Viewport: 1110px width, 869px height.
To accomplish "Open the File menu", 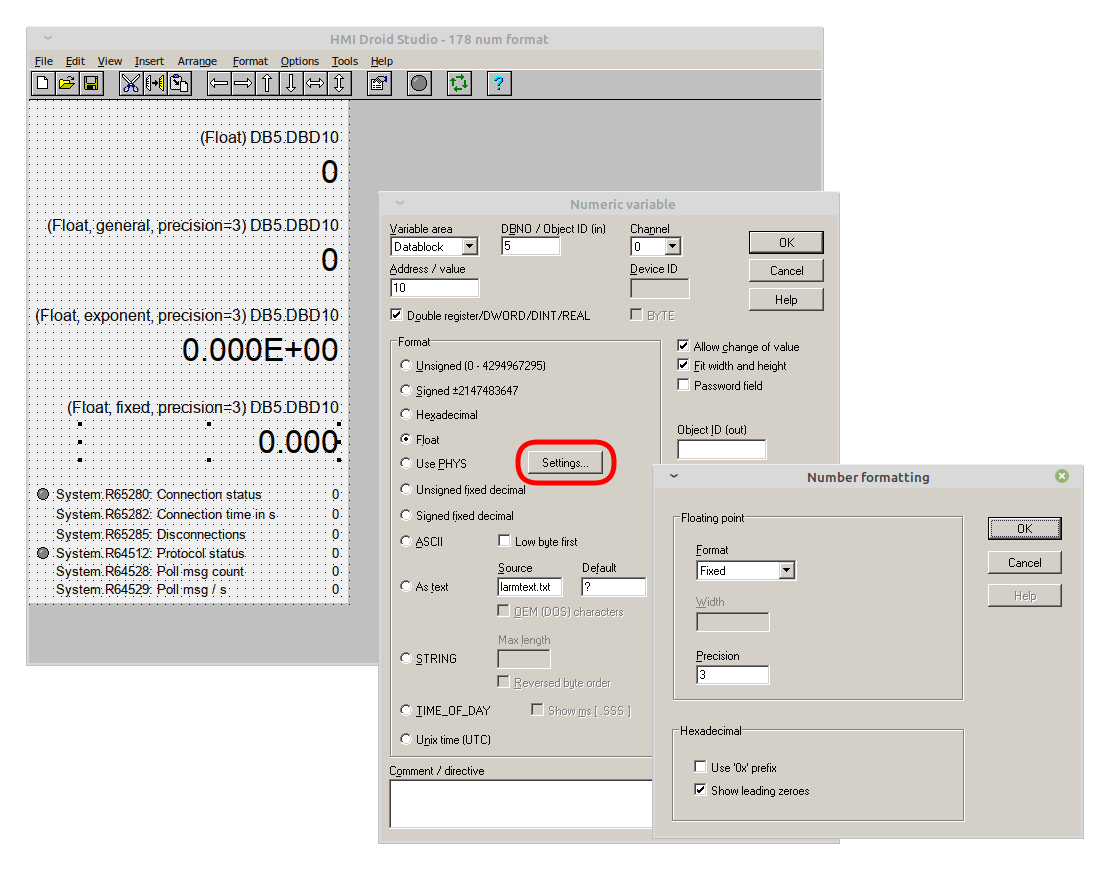I will (44, 61).
